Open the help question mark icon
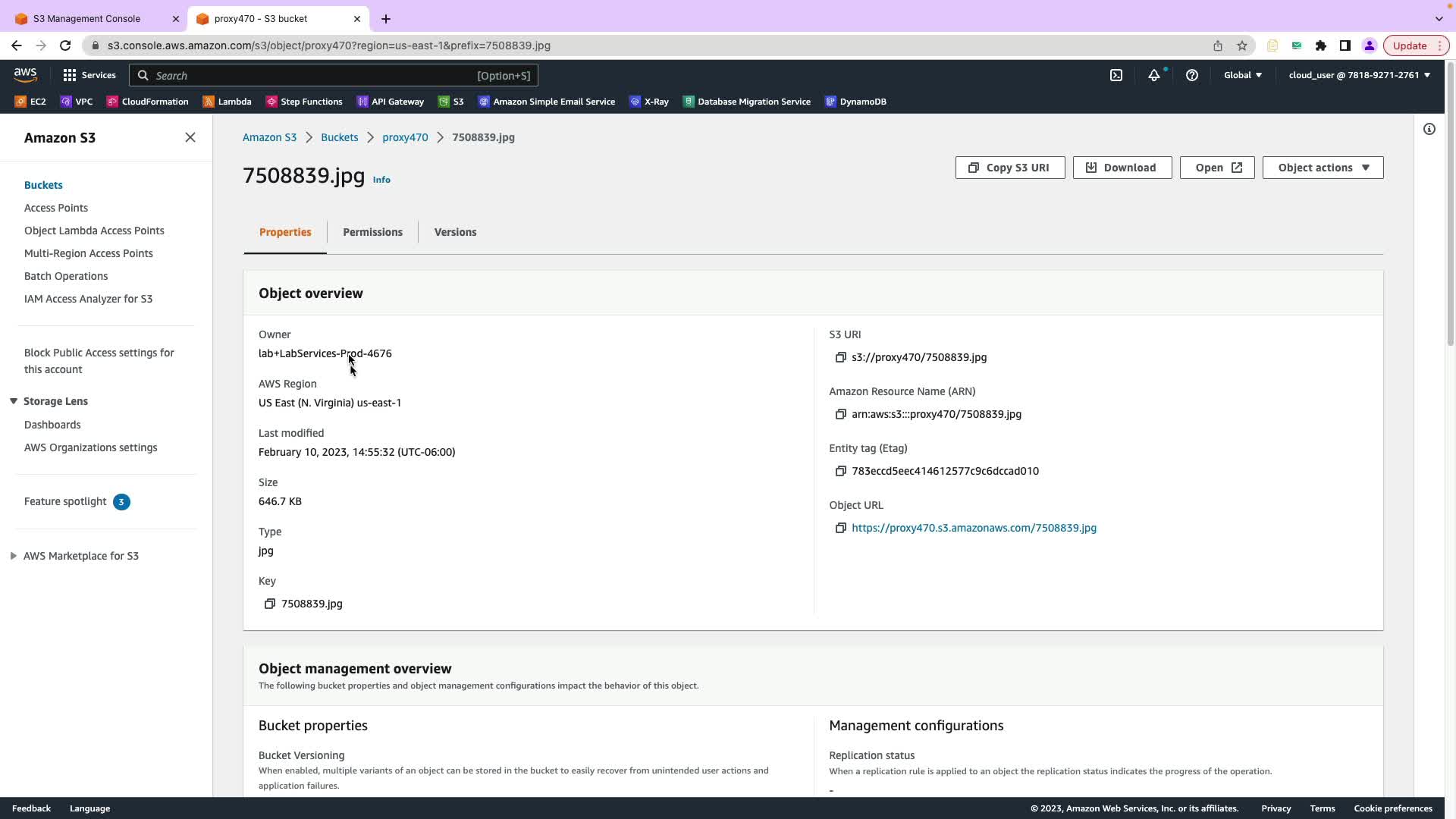This screenshot has width=1456, height=819. pyautogui.click(x=1191, y=75)
